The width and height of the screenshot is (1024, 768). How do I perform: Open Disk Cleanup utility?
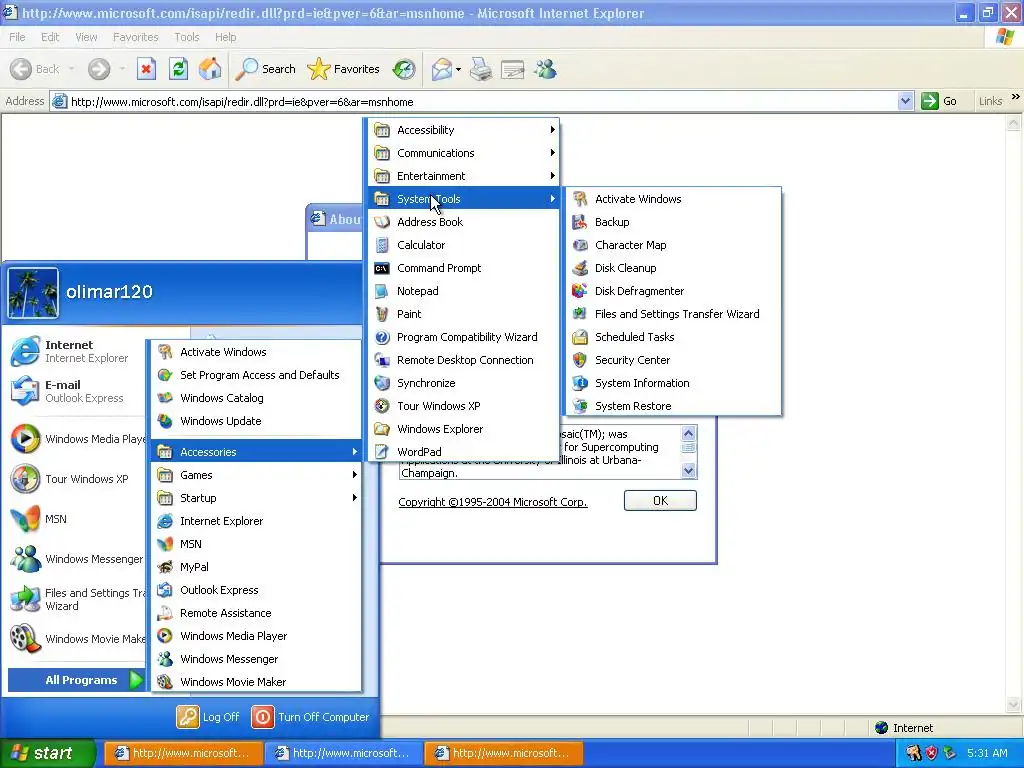pyautogui.click(x=673, y=268)
